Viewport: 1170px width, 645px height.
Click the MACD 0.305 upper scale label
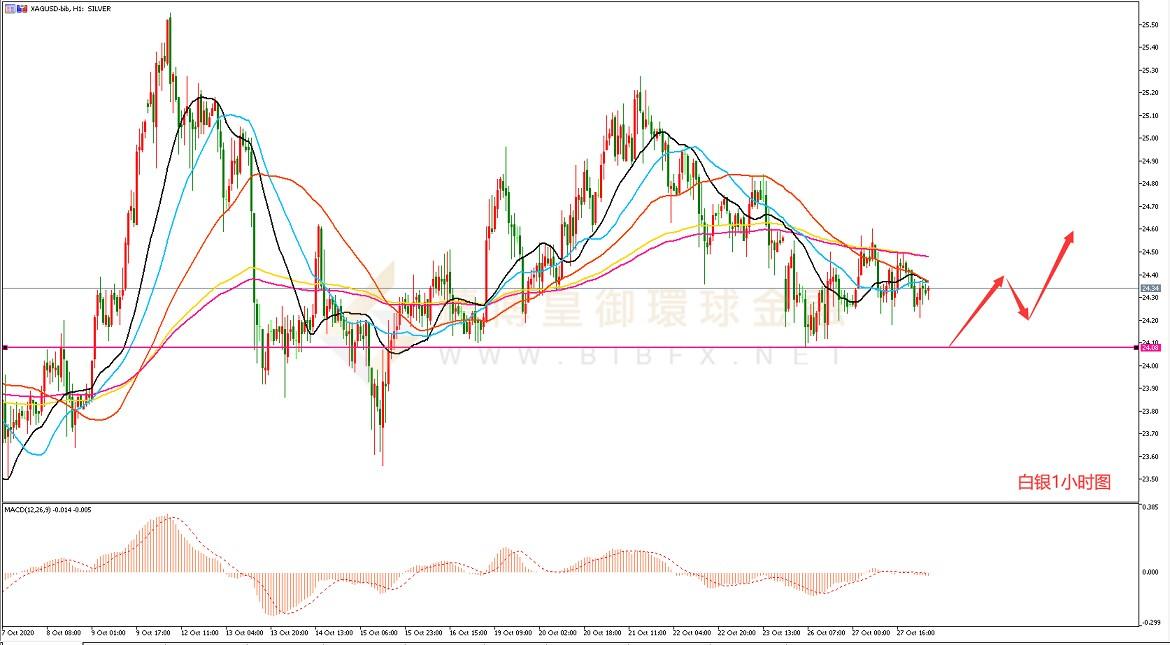(1152, 508)
